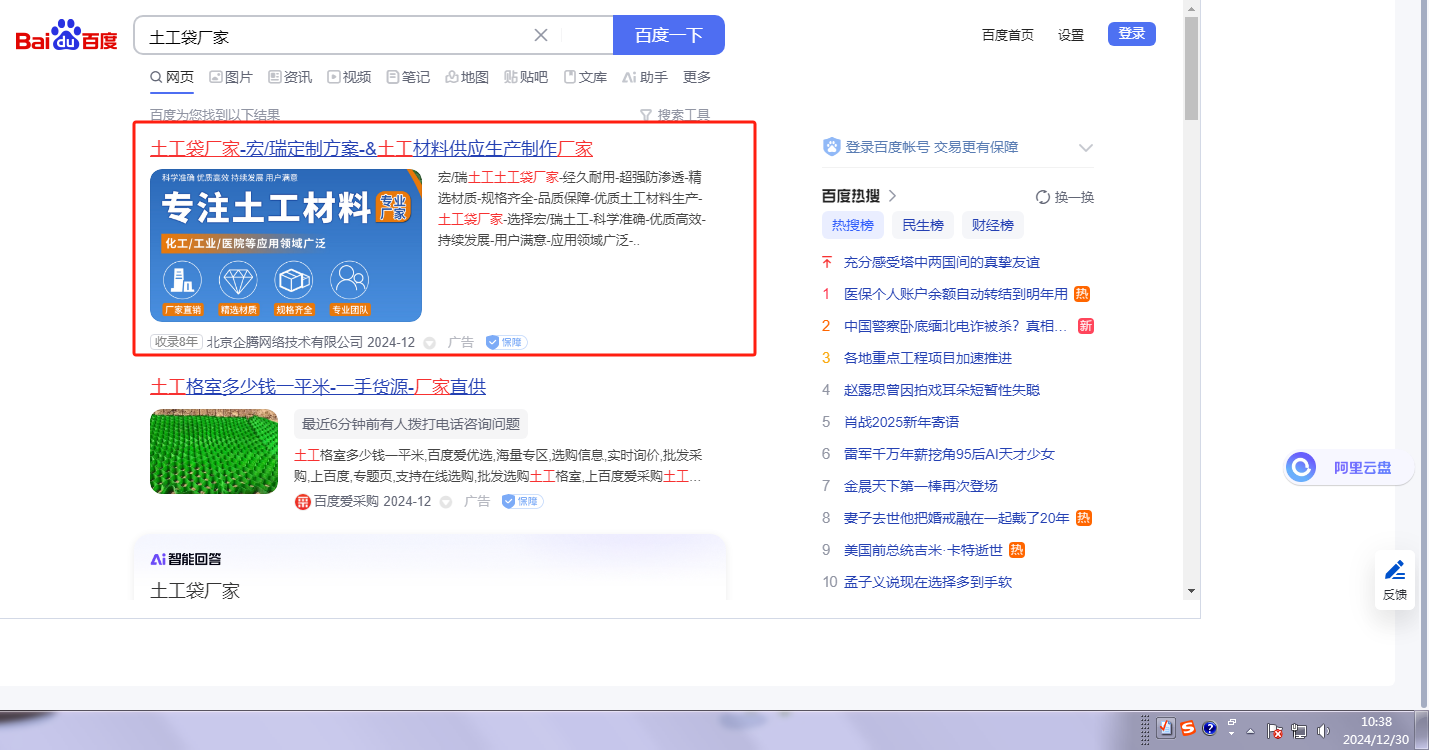
Task: Switch to the 图片 search tab
Action: tap(231, 77)
